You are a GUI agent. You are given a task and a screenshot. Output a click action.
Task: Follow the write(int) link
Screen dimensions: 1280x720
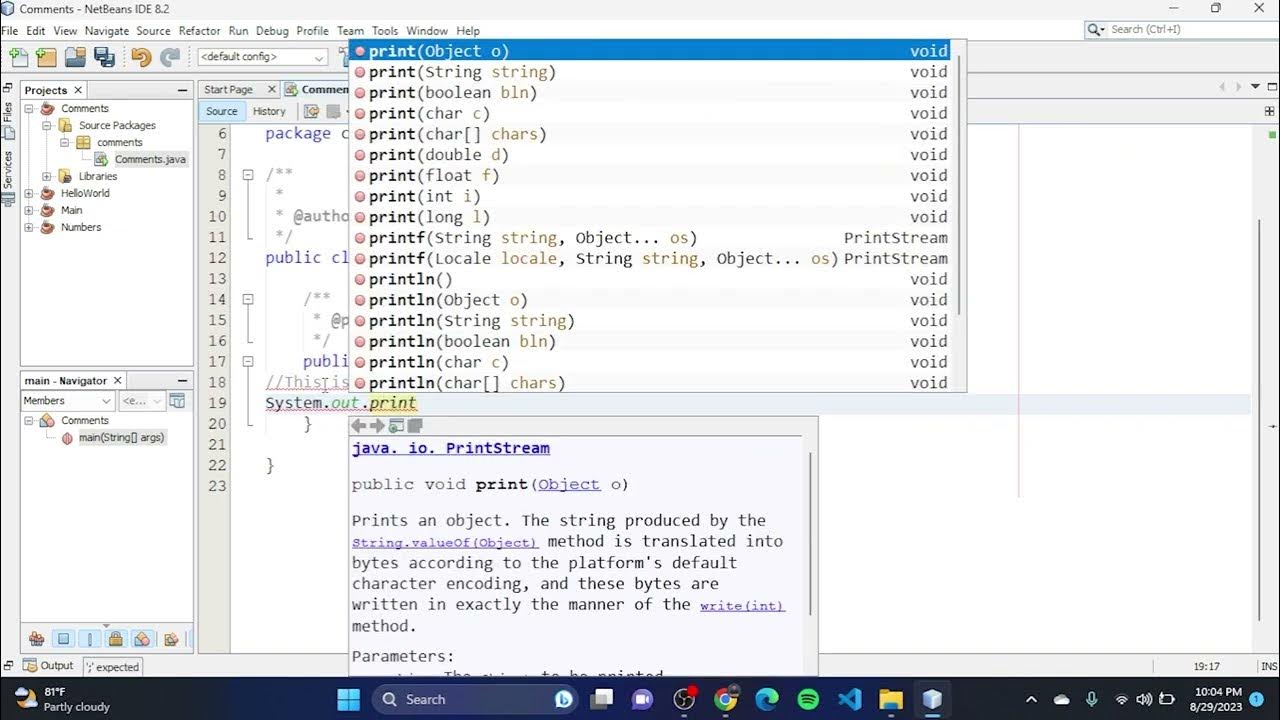coord(742,605)
